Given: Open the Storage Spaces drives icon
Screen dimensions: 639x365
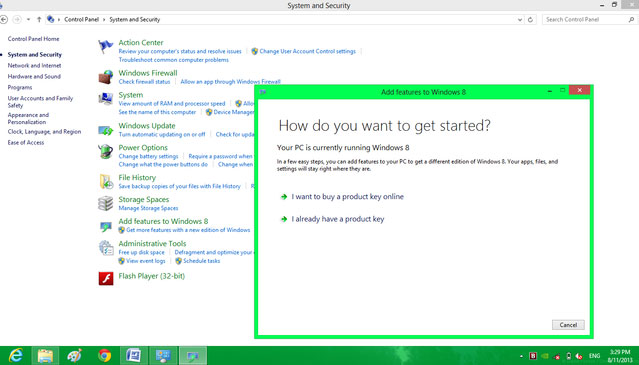Looking at the screenshot, I should click(106, 203).
